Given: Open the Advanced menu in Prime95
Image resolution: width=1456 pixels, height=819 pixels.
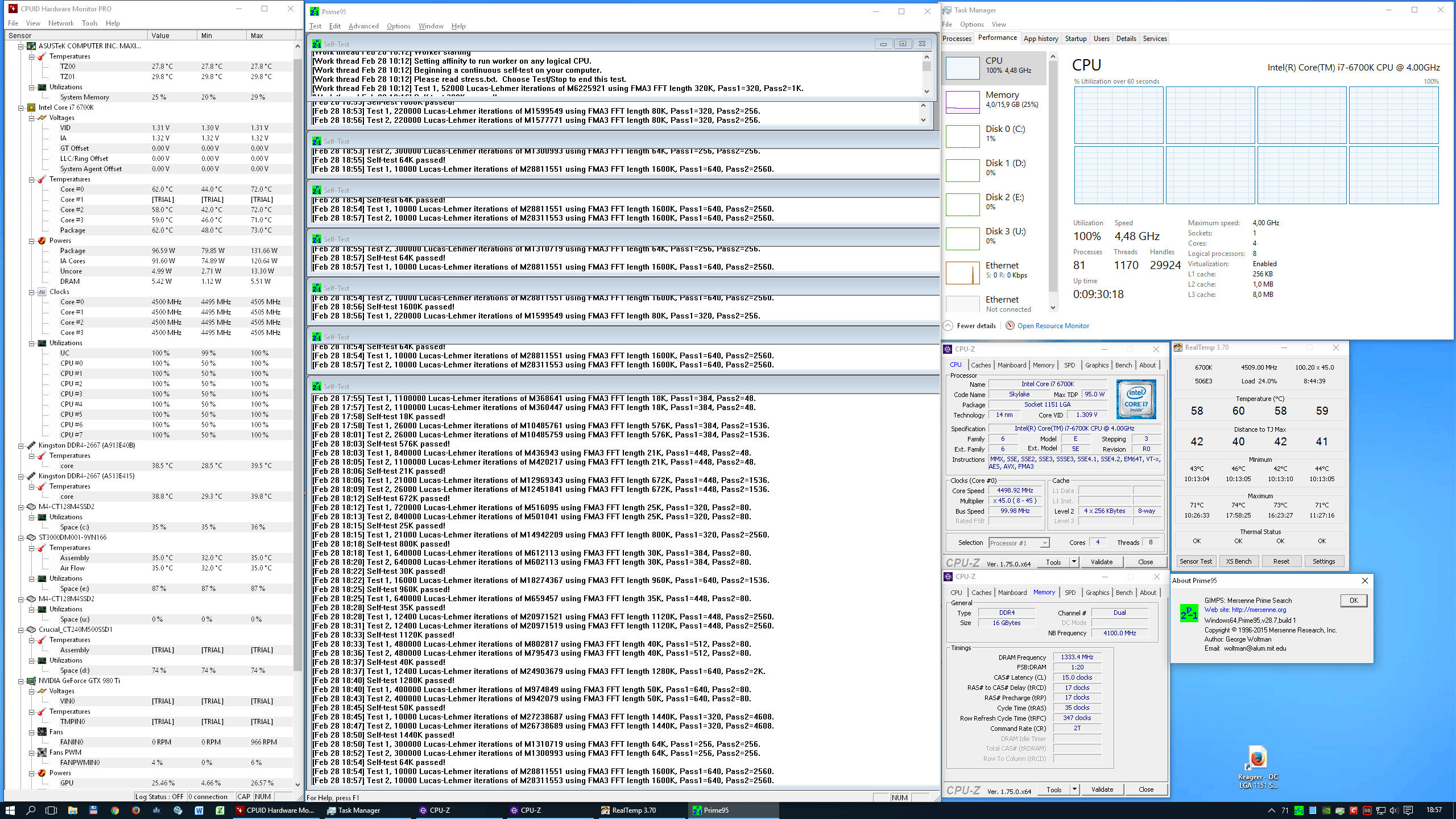Looking at the screenshot, I should coord(363,26).
